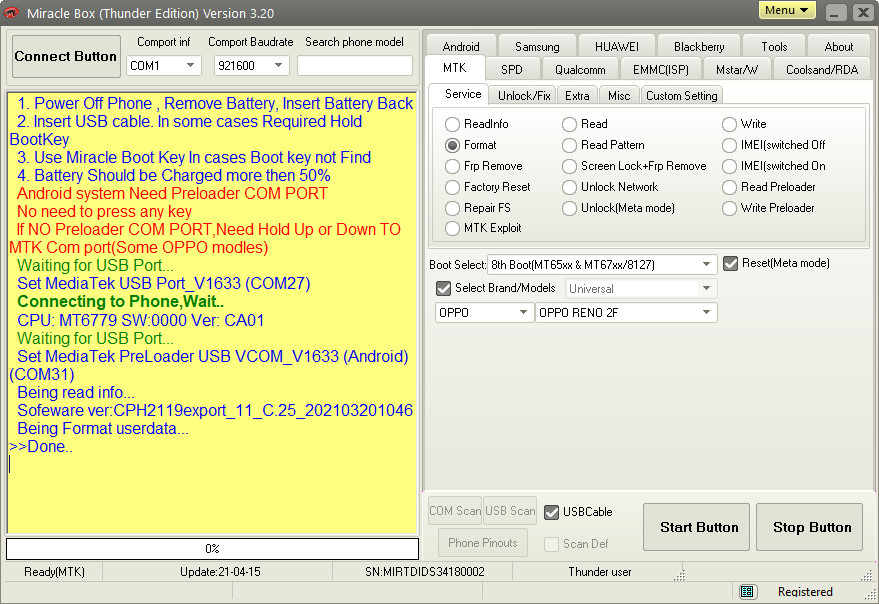Click the Thunder user status text

pos(600,572)
